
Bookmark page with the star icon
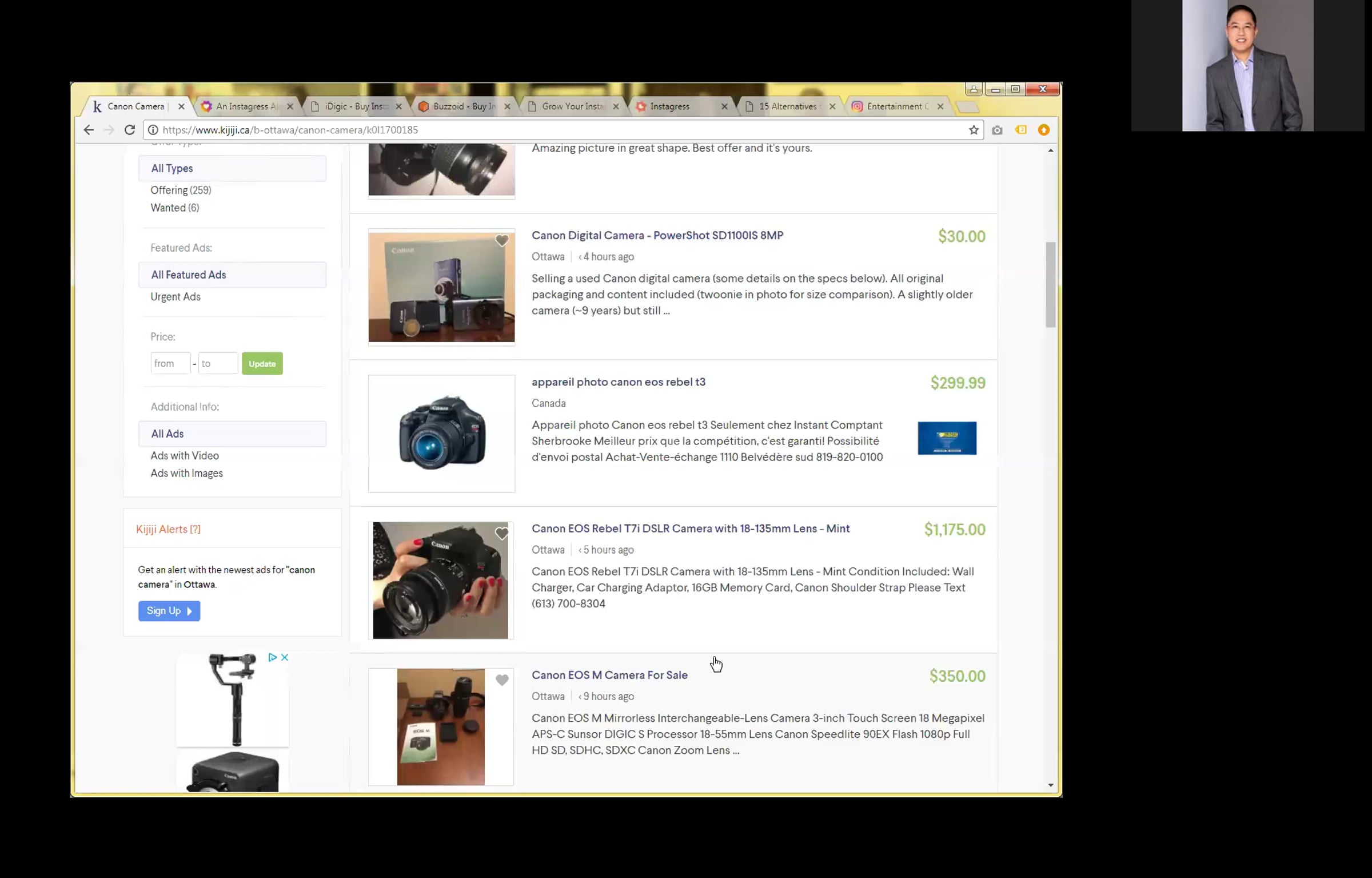pyautogui.click(x=974, y=130)
